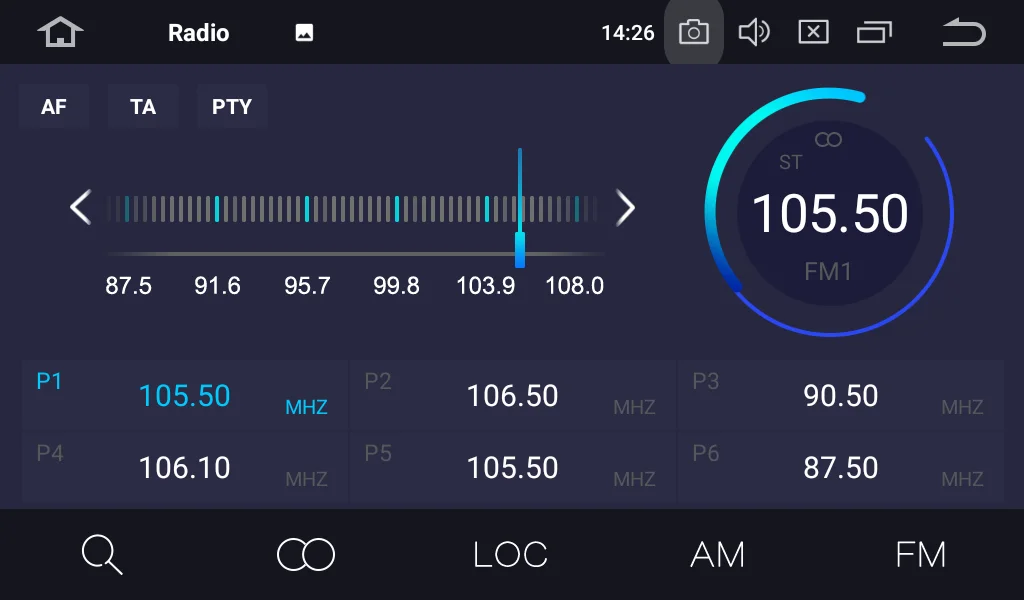
Task: Open the recent apps windows icon
Action: click(x=874, y=32)
